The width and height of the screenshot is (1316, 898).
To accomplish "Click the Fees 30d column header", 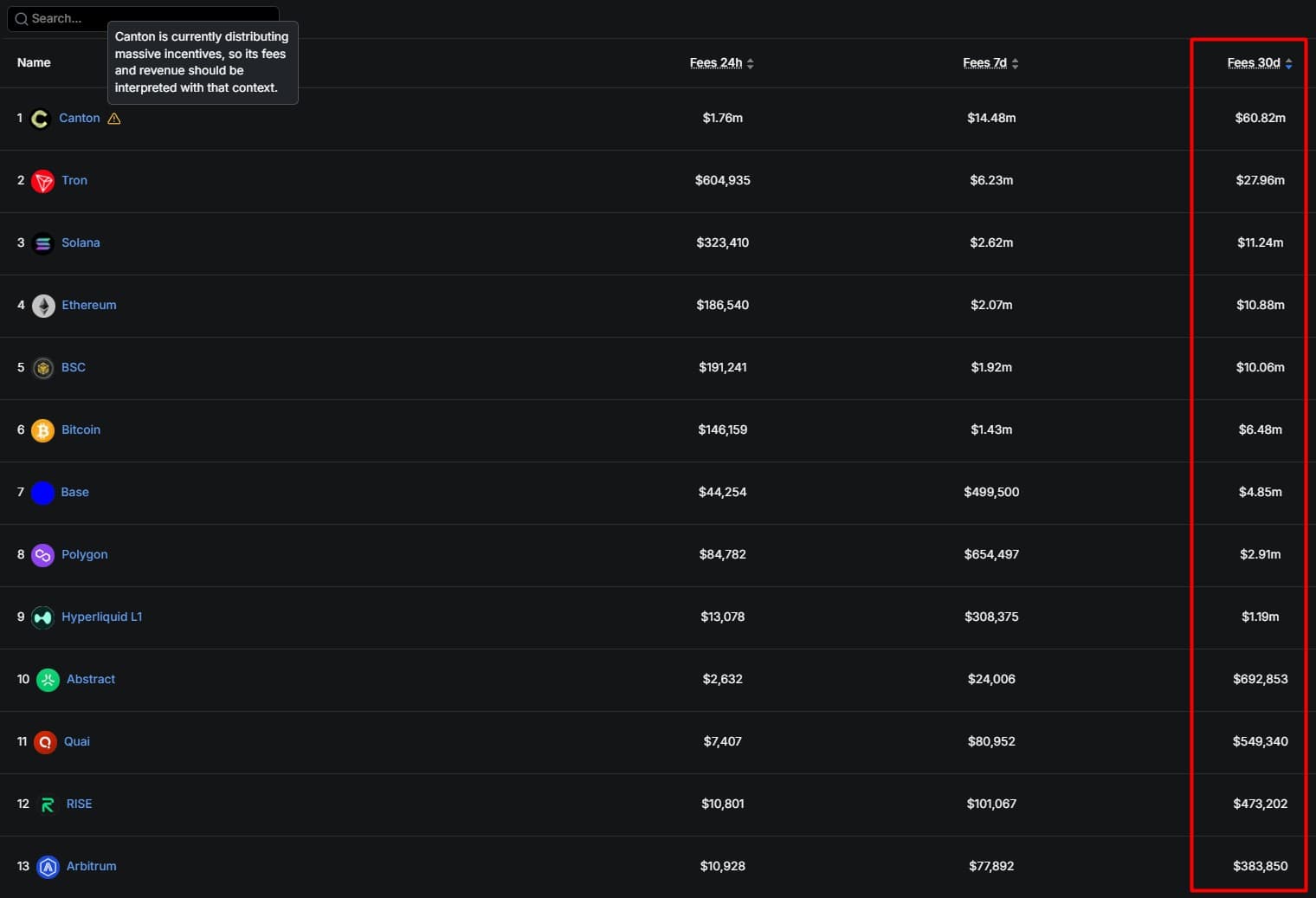I will click(x=1254, y=62).
